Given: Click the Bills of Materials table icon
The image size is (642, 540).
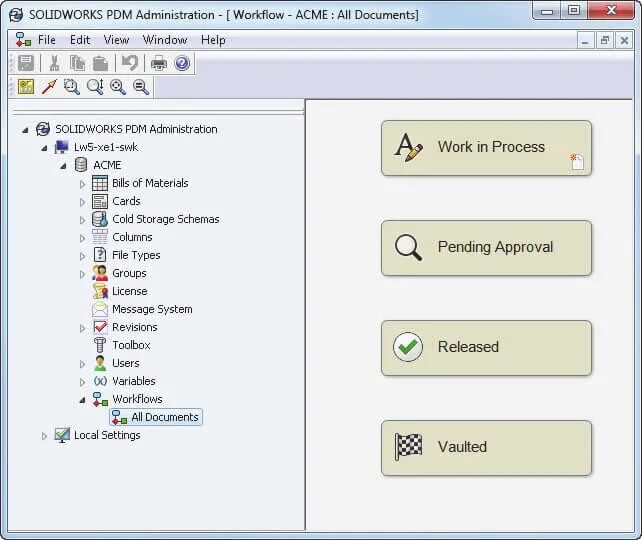Looking at the screenshot, I should point(100,183).
